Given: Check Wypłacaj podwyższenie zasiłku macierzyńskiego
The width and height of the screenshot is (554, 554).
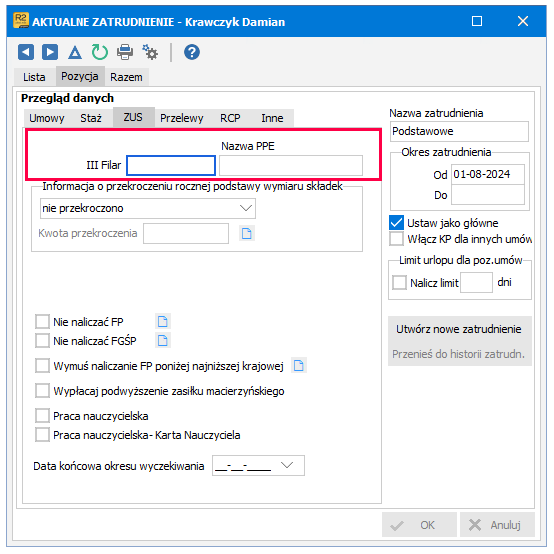Looking at the screenshot, I should tap(42, 391).
